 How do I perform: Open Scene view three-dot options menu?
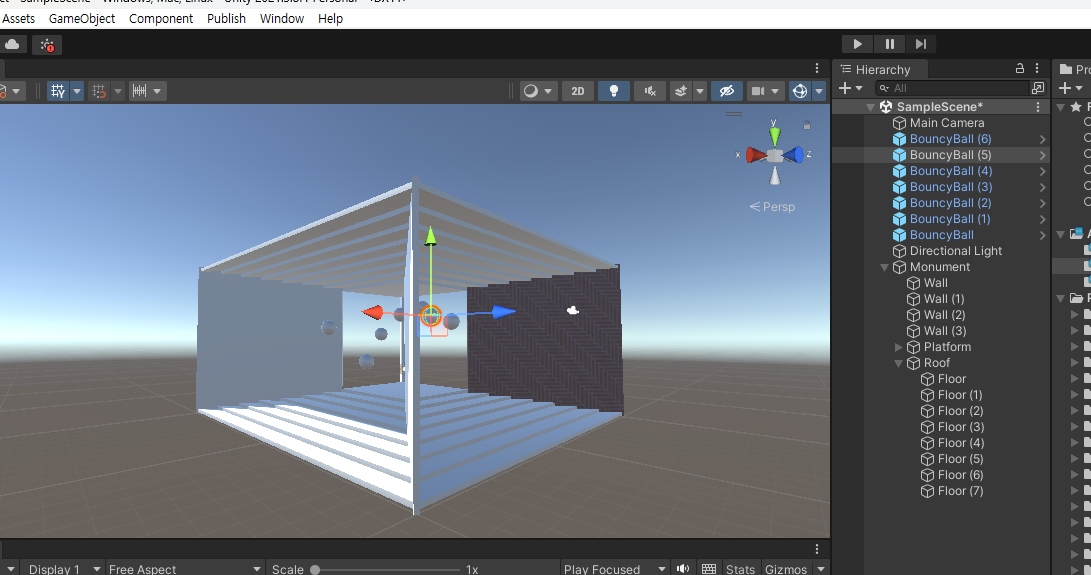[x=817, y=68]
